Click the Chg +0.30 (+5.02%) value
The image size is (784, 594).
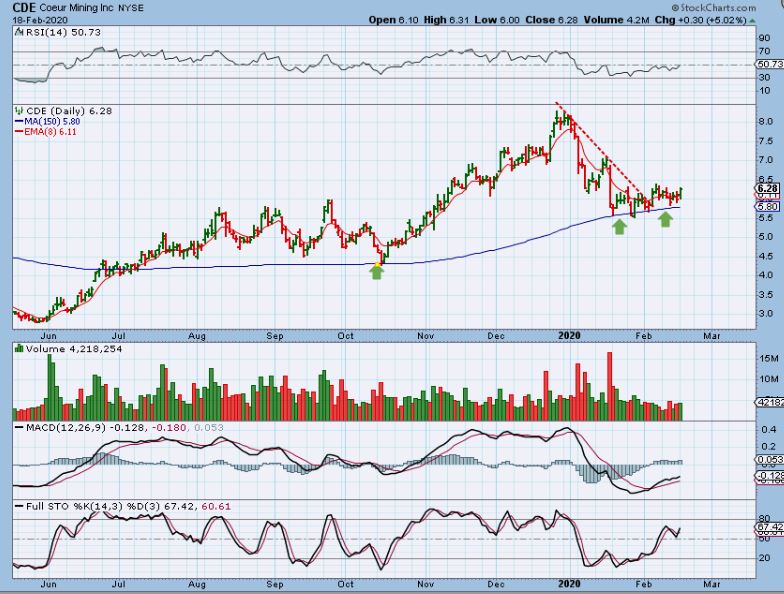[700, 20]
